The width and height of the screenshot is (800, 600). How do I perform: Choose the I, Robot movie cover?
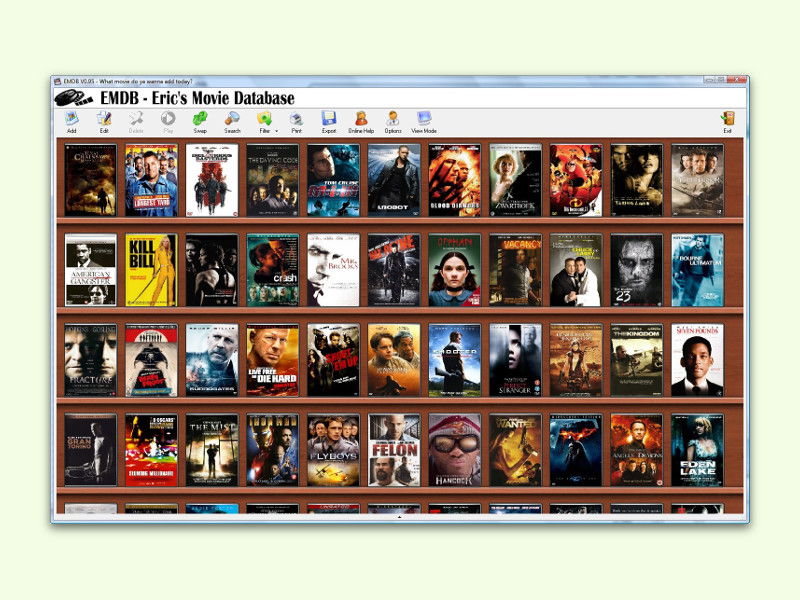click(394, 180)
